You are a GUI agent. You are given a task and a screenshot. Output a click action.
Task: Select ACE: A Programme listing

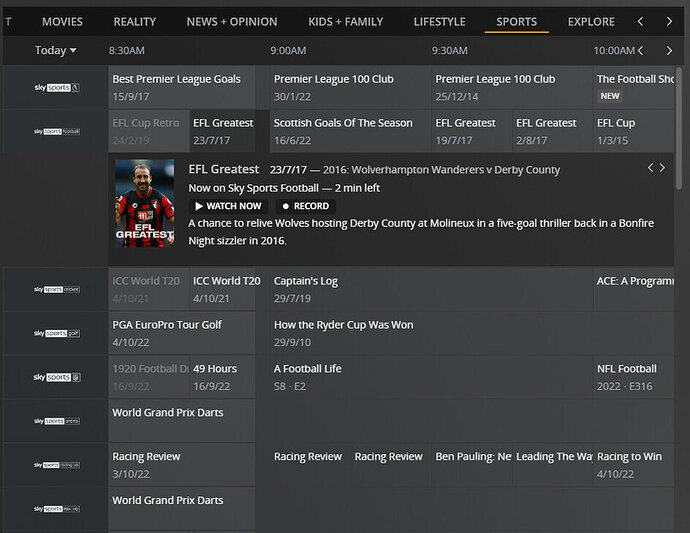point(634,289)
